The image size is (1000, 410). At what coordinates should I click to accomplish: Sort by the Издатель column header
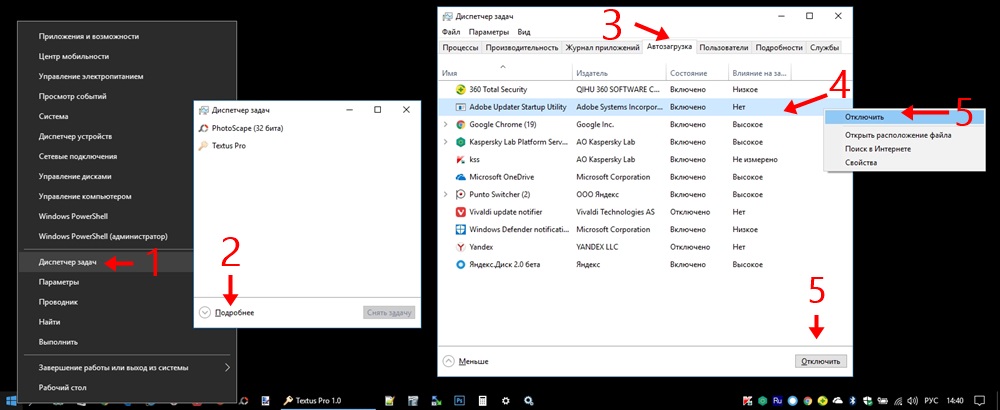click(x=591, y=73)
